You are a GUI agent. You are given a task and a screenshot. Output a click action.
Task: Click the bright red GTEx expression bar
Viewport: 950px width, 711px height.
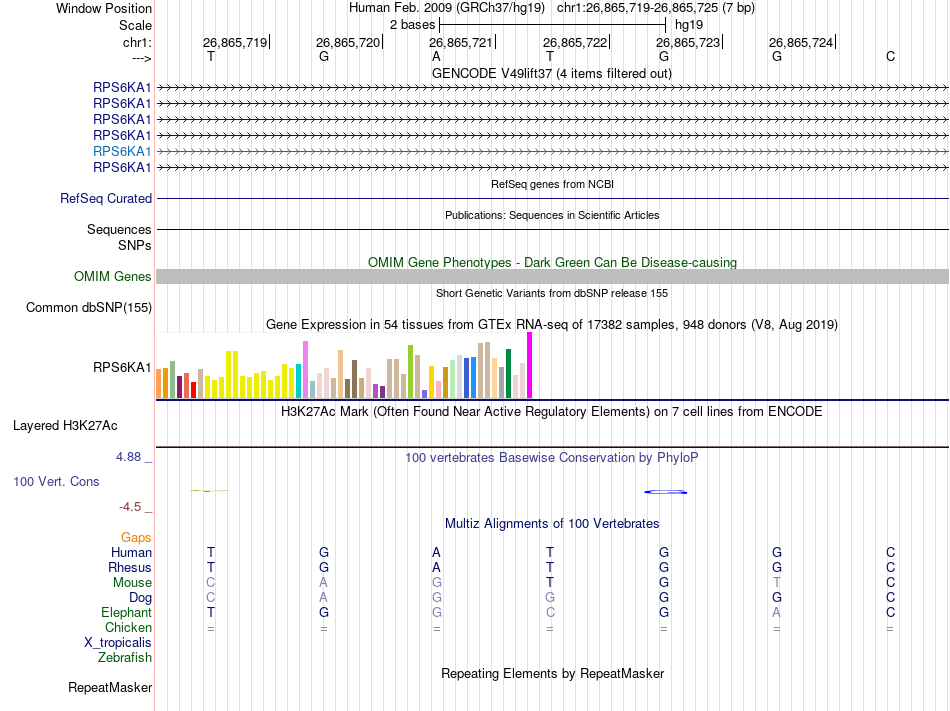(193, 389)
